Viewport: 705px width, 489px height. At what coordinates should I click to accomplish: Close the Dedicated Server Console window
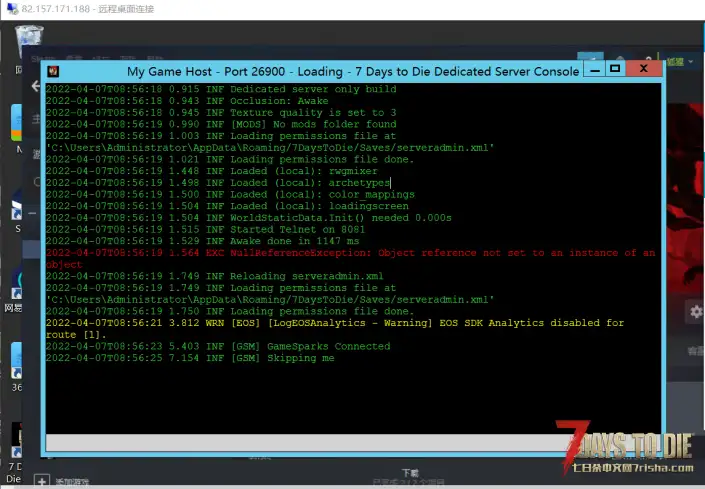pos(644,69)
